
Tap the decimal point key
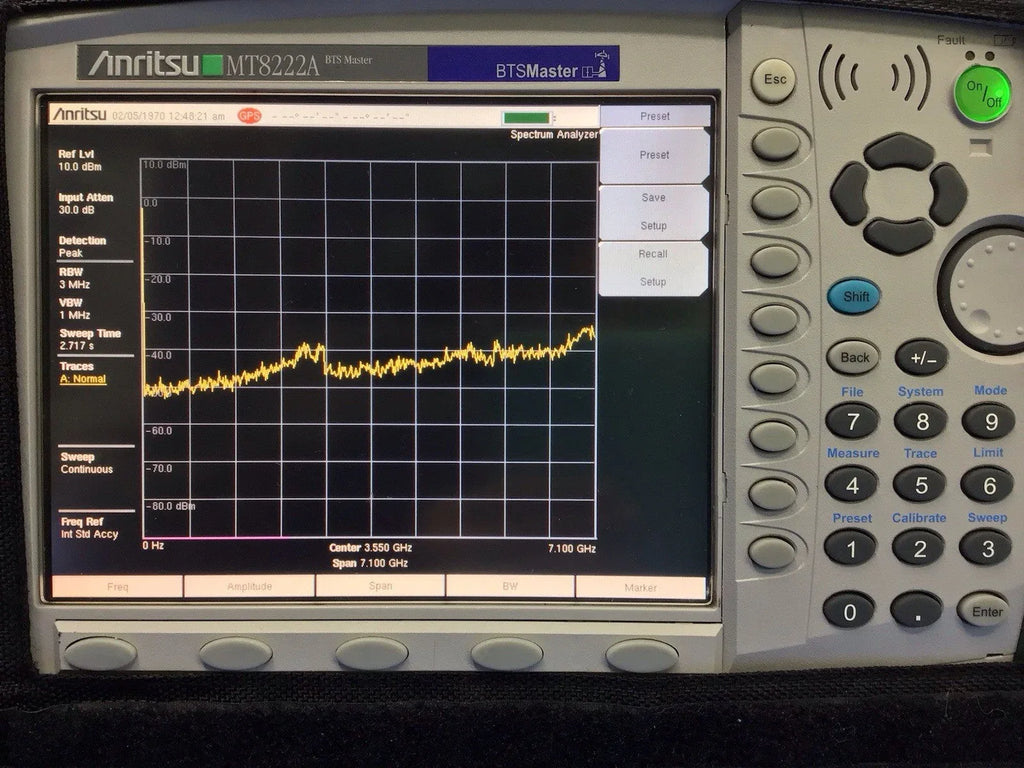tap(917, 611)
